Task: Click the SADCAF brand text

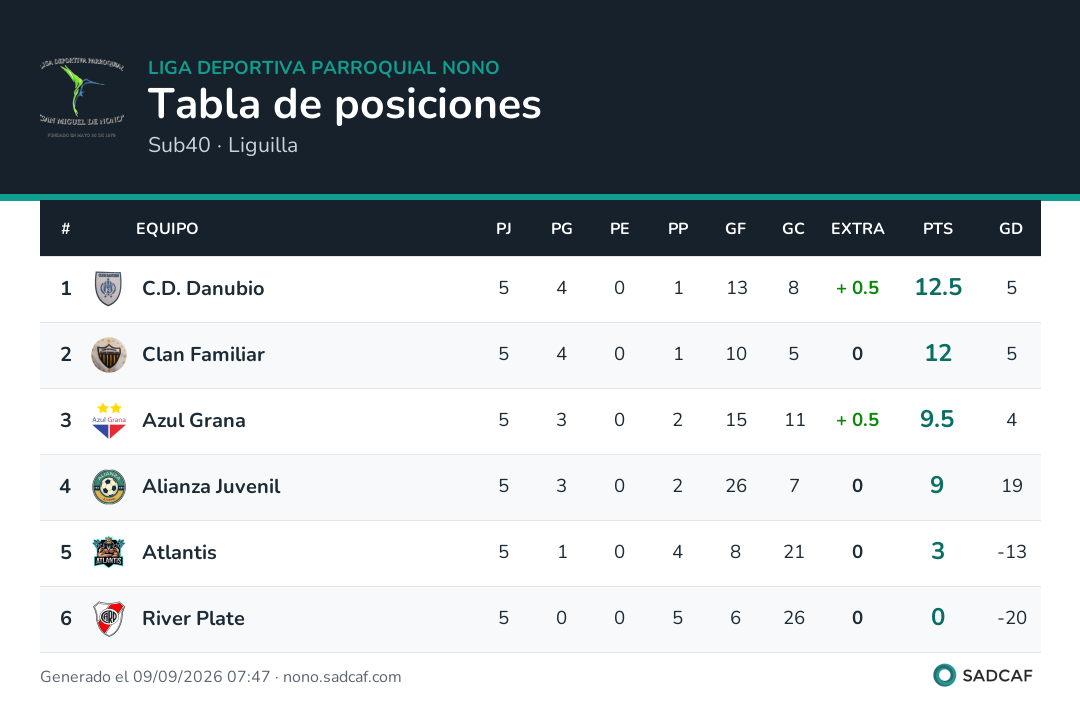Action: point(997,676)
